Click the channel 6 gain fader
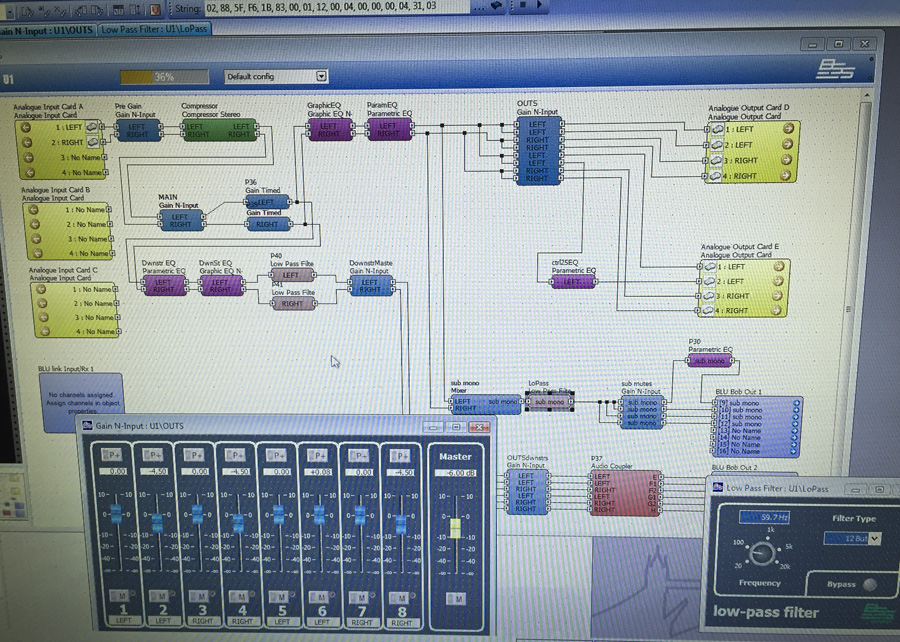The image size is (900, 642). [x=320, y=515]
